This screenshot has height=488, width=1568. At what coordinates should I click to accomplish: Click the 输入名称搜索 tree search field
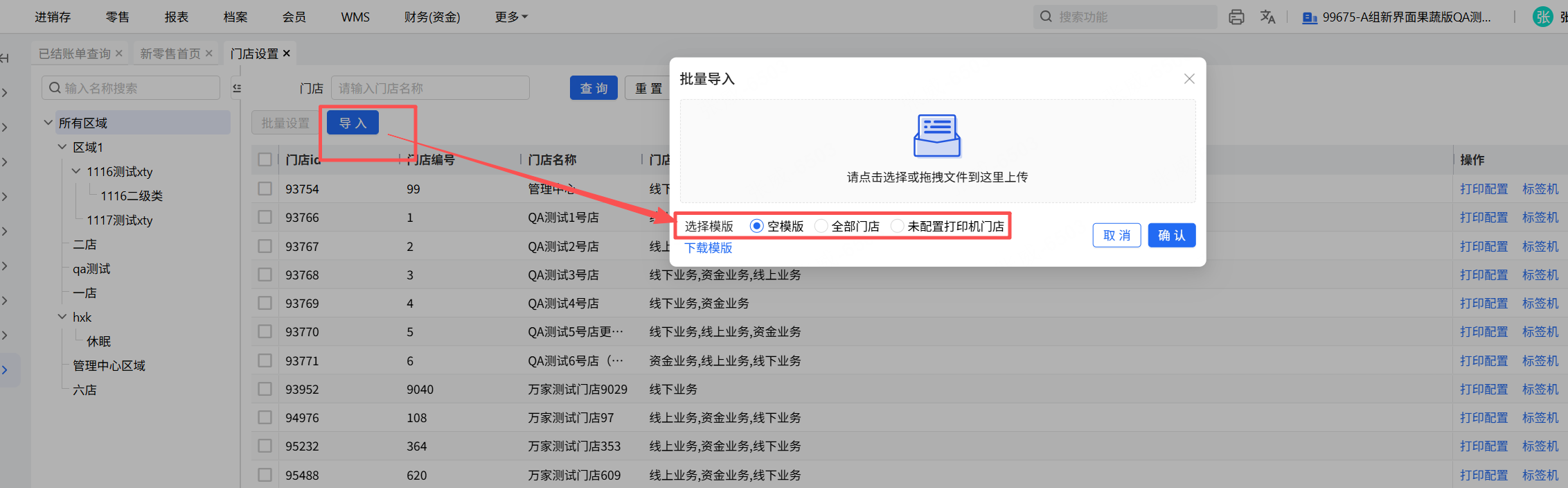[x=131, y=88]
